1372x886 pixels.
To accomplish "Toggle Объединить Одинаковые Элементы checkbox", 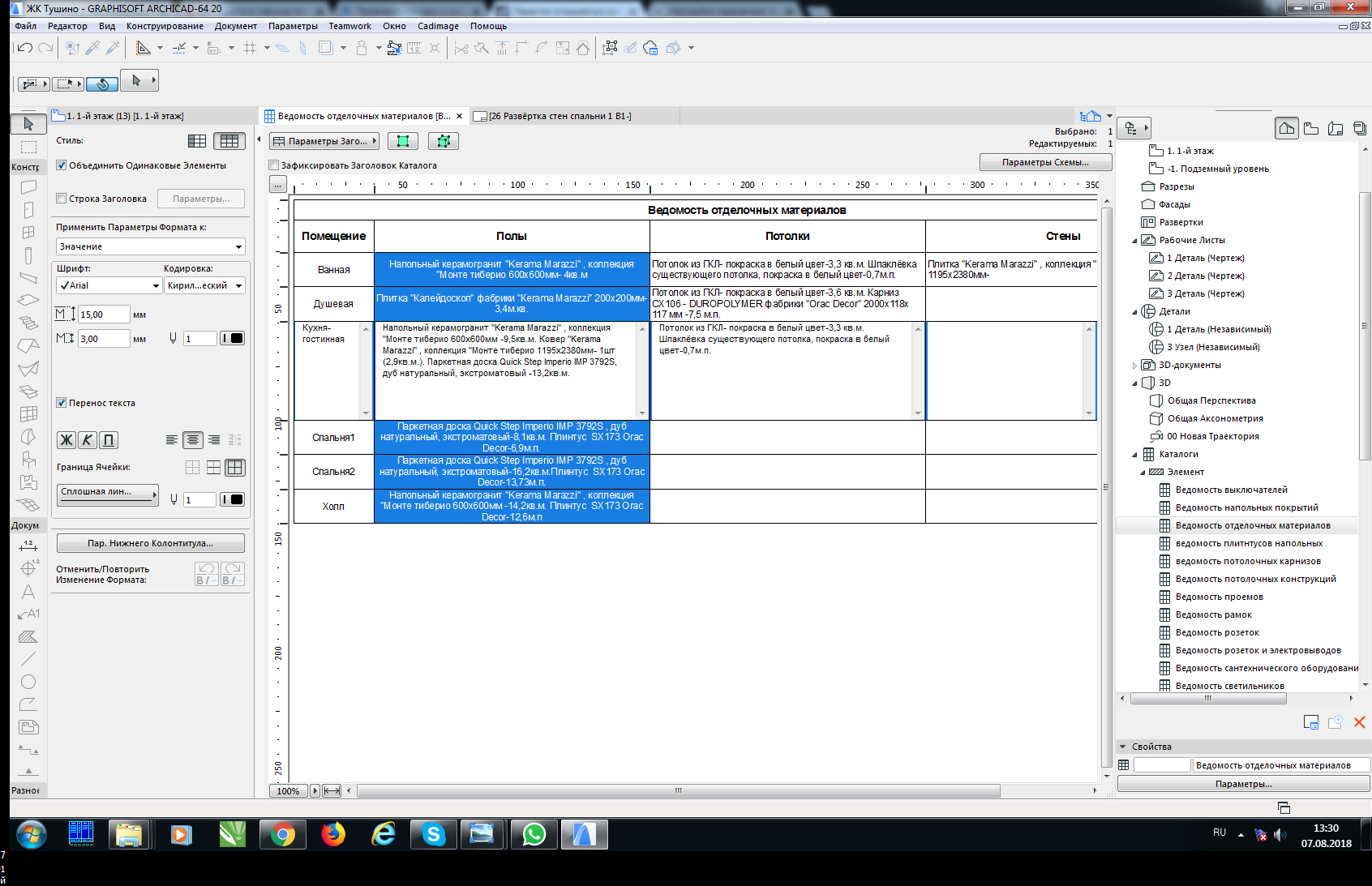I will pyautogui.click(x=61, y=165).
